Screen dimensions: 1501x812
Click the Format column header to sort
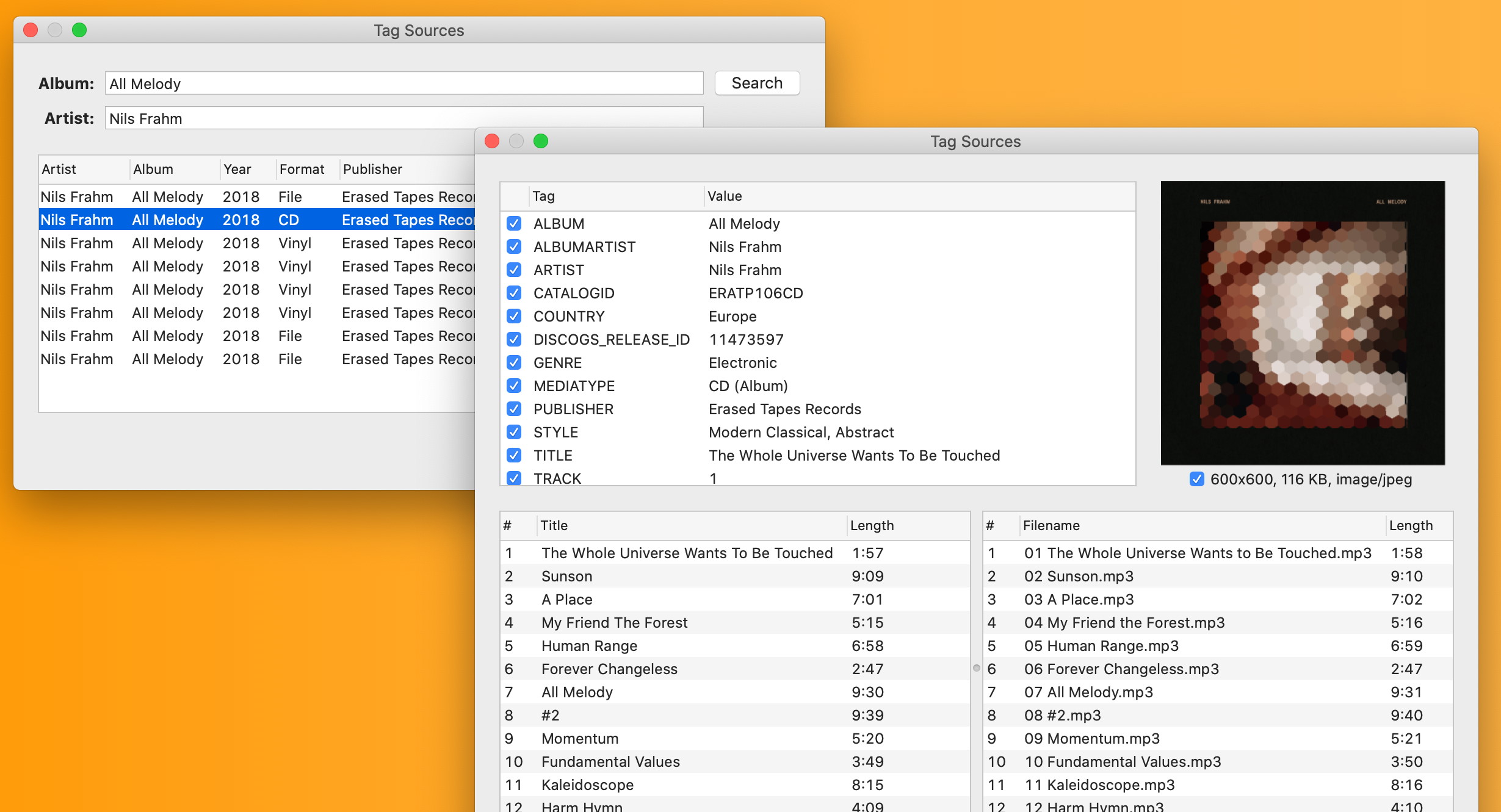point(302,167)
